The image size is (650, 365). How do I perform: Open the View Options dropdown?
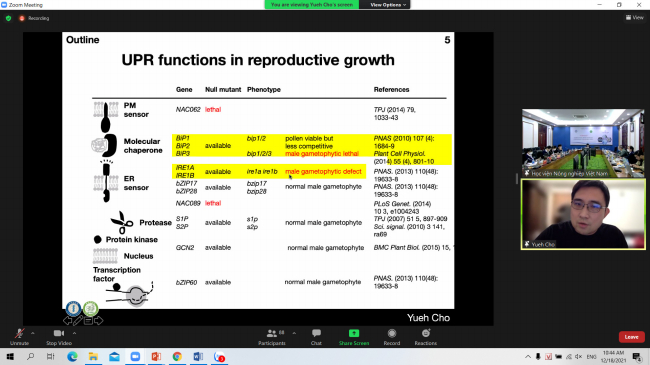pyautogui.click(x=388, y=5)
